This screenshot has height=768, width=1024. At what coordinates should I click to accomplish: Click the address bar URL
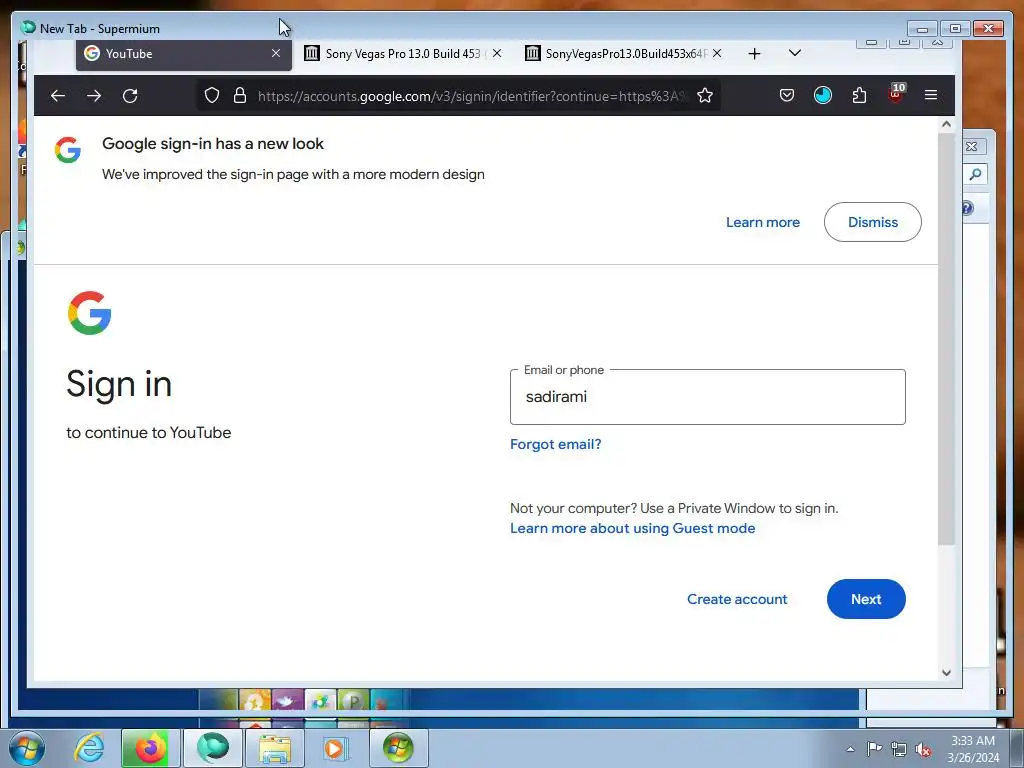[470, 96]
